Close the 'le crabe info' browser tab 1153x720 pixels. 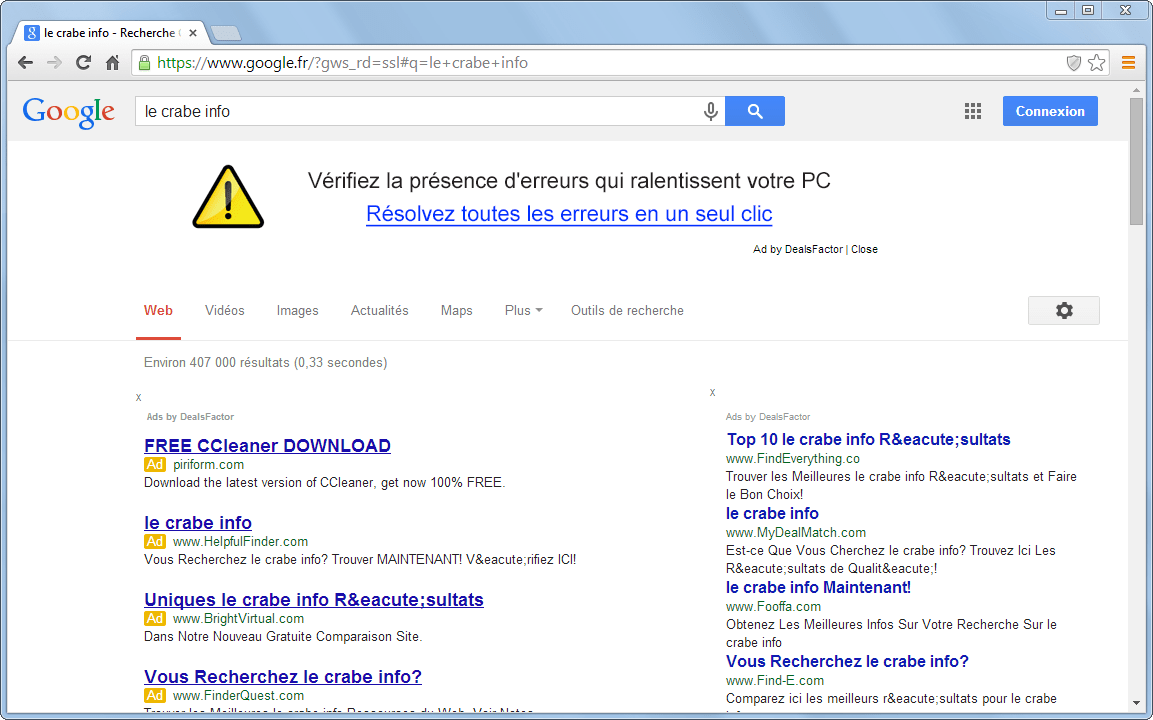(x=193, y=32)
